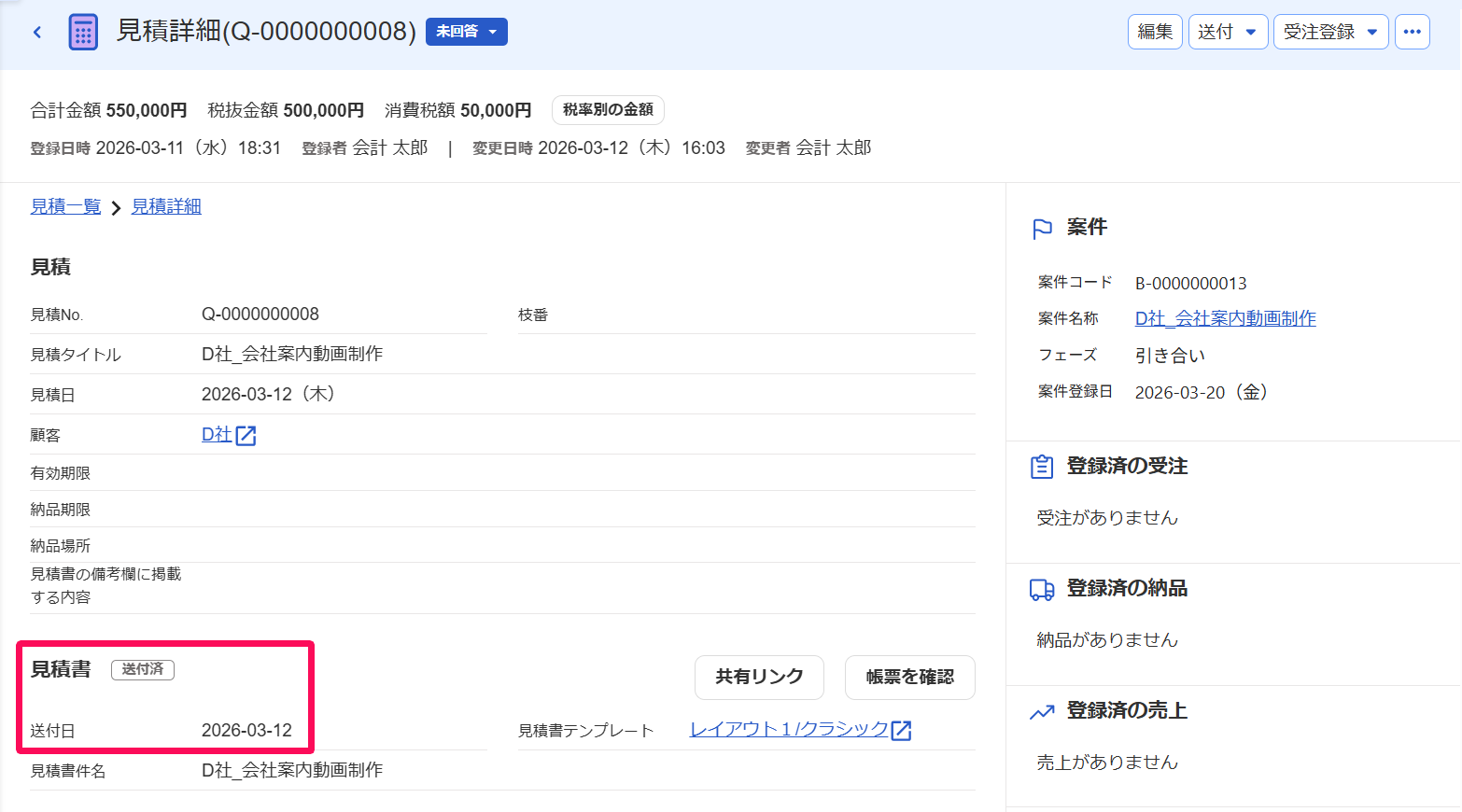Select 見積タイトル value D社_会社案内動画制作

pos(292,354)
